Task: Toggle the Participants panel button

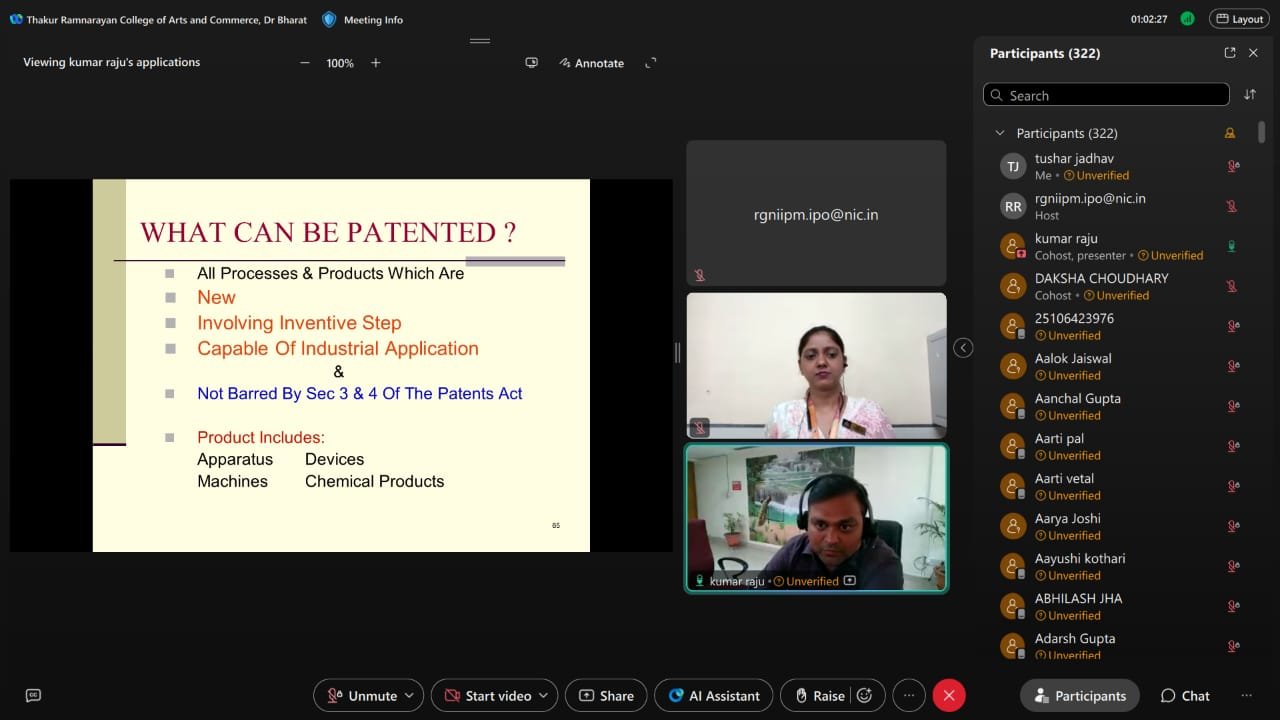Action: point(1080,696)
